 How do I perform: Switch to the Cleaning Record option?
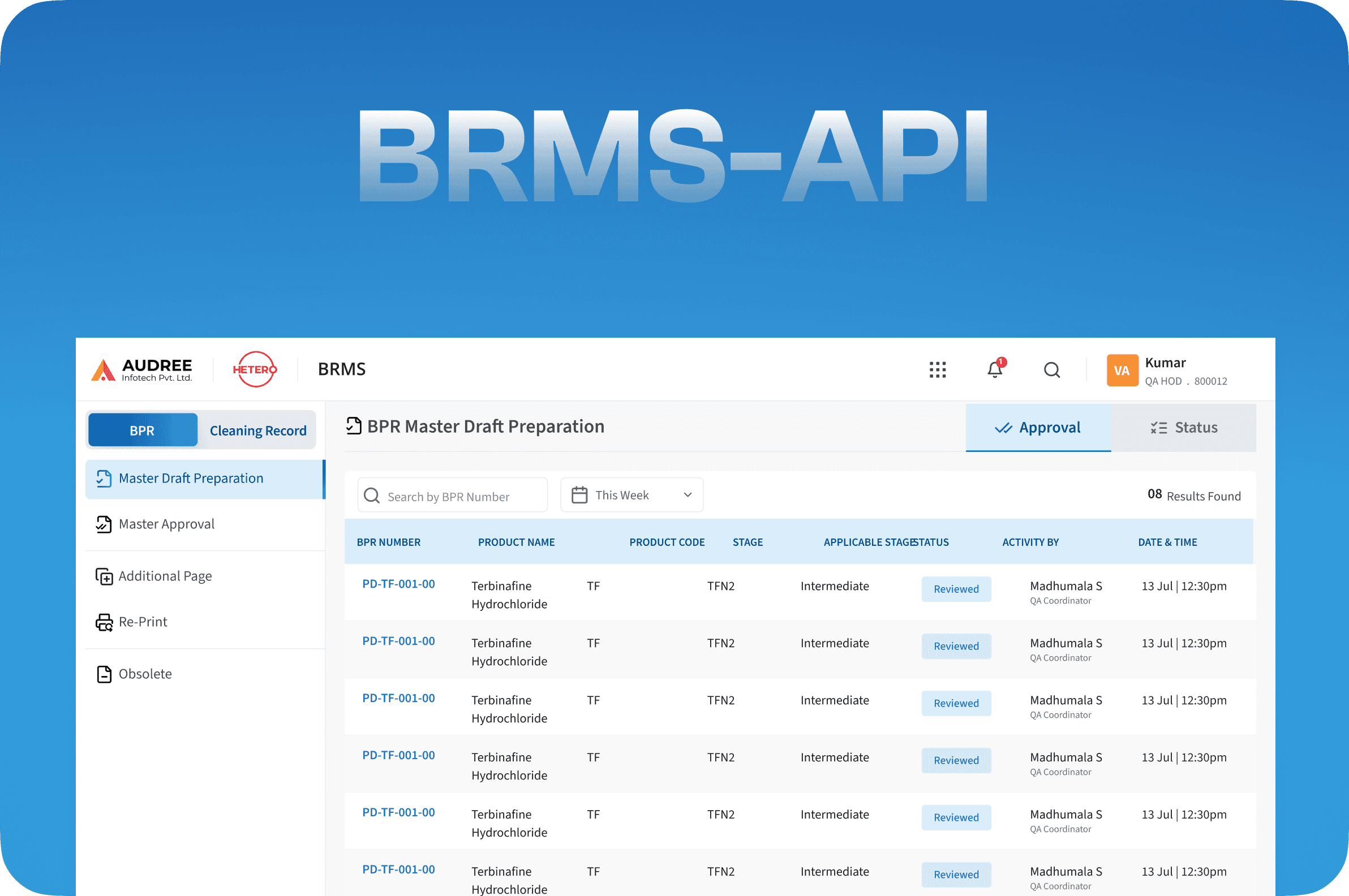pos(258,430)
